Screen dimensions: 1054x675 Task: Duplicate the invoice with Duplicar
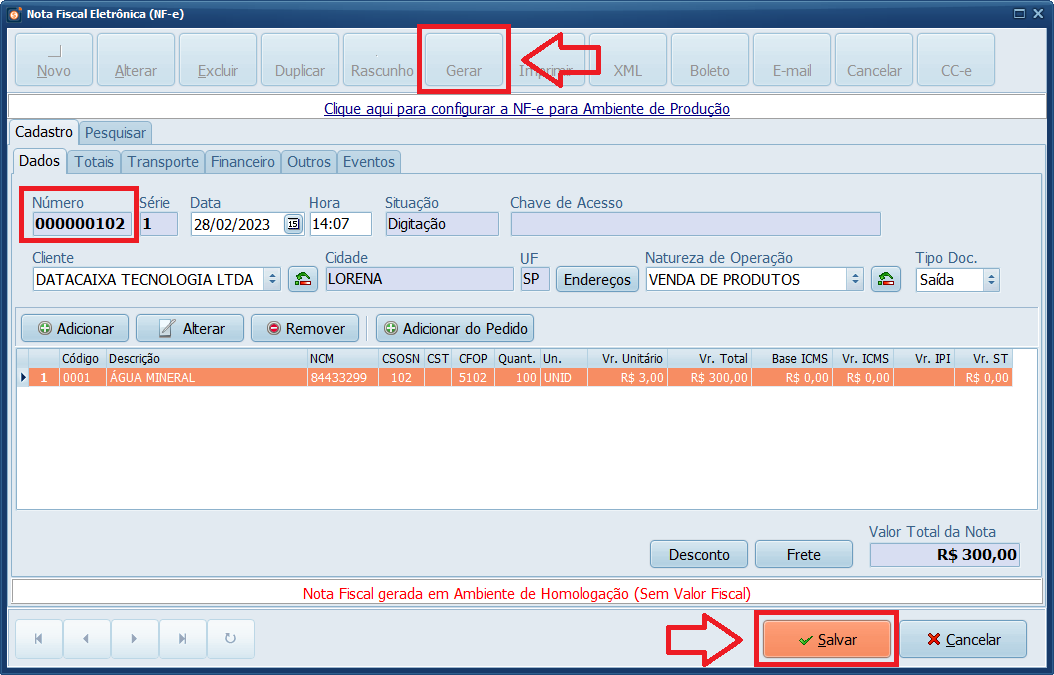click(x=299, y=59)
